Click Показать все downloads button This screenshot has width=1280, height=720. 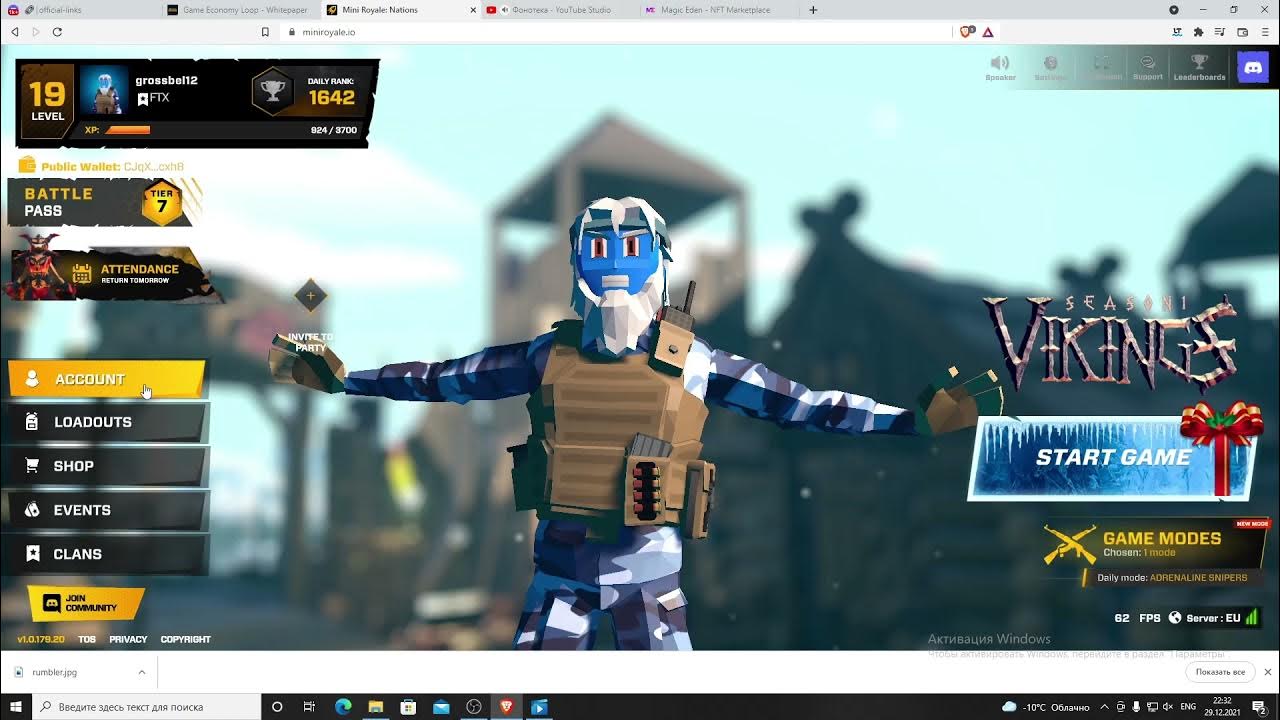pos(1220,672)
